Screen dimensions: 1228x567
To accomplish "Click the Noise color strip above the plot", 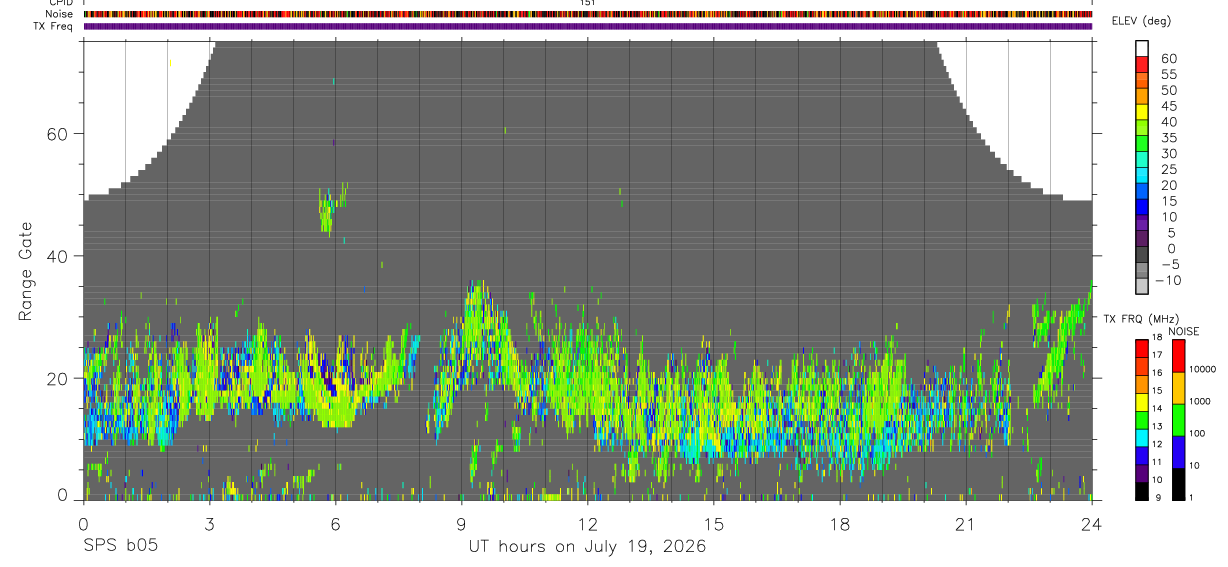I will pyautogui.click(x=588, y=14).
